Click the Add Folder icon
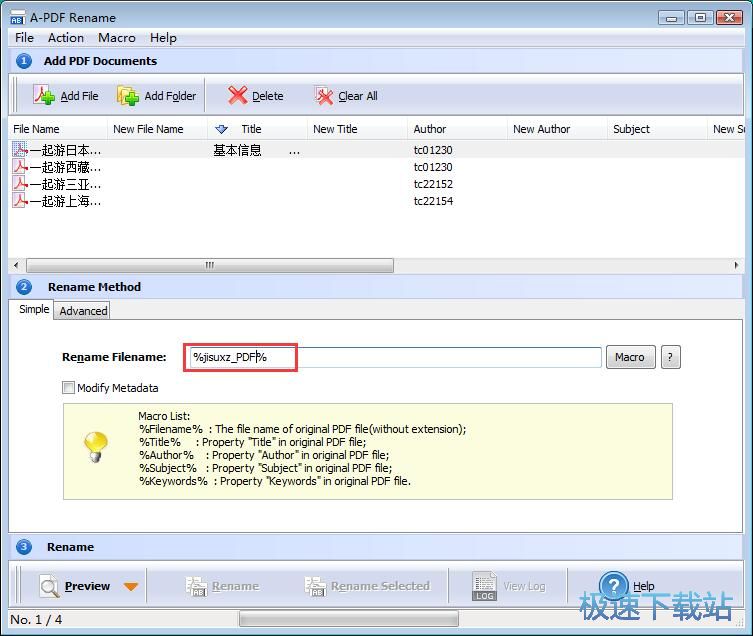This screenshot has width=753, height=636. point(128,96)
